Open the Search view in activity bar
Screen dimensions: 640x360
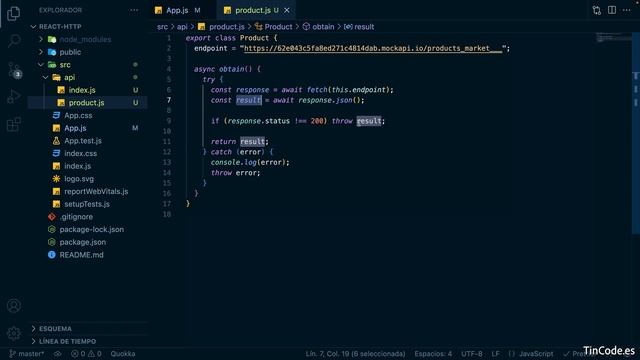[14, 41]
